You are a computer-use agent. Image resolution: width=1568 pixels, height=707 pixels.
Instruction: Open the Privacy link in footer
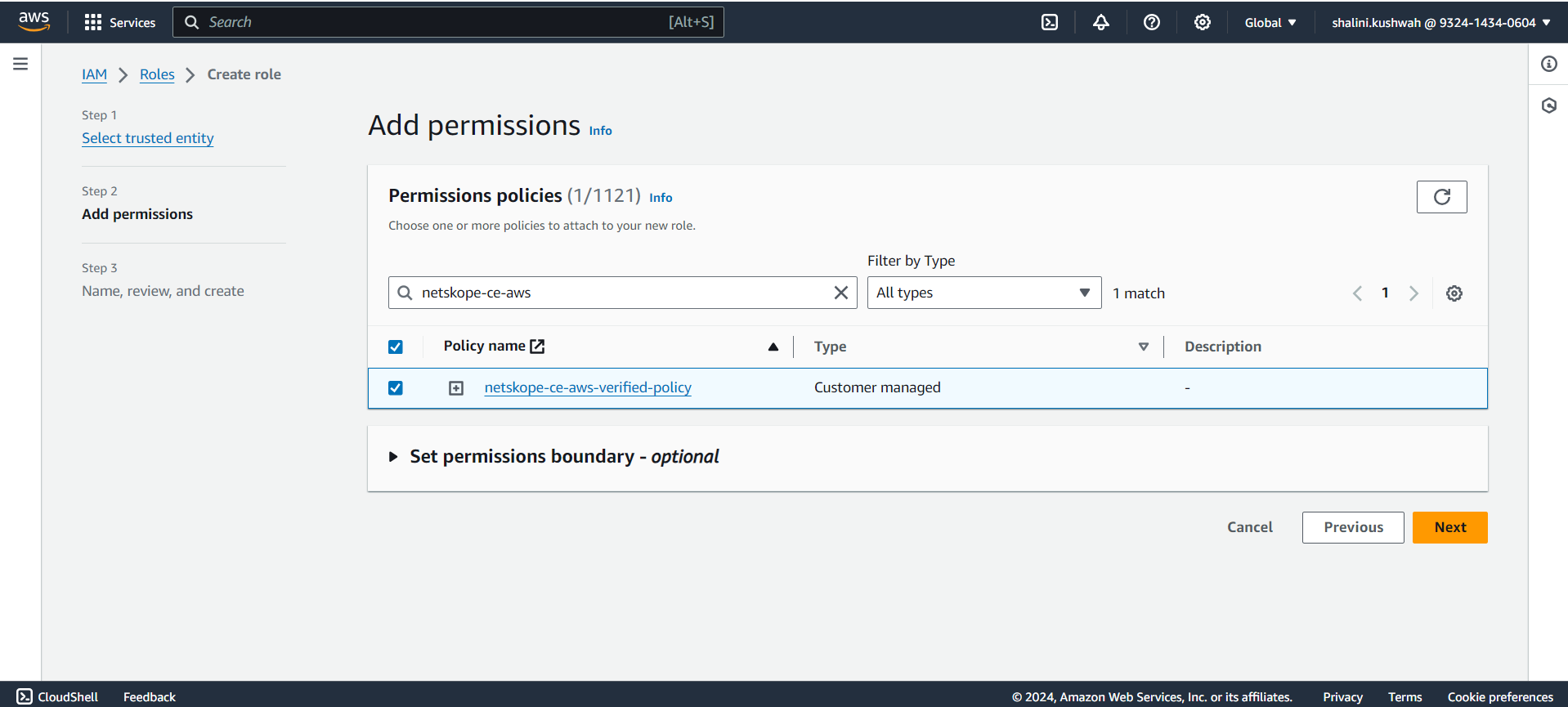click(1342, 696)
